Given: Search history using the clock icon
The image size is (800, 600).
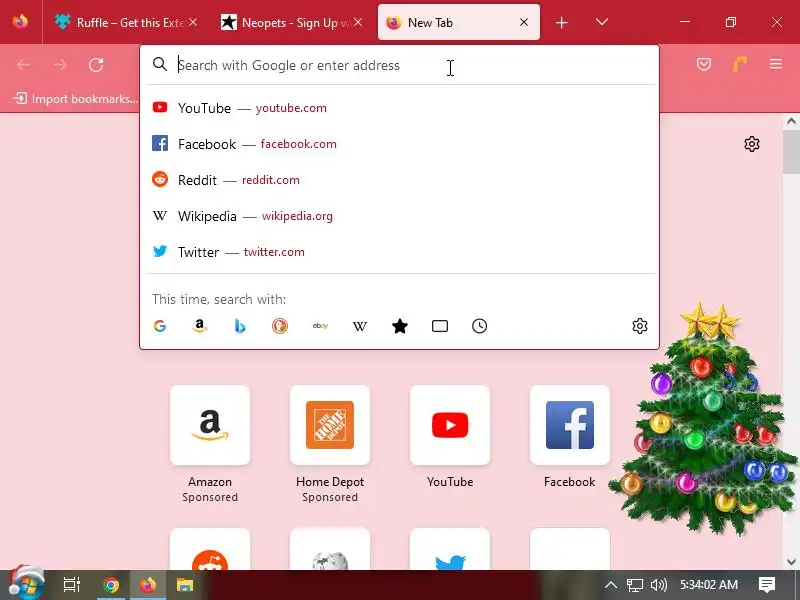Looking at the screenshot, I should click(x=480, y=326).
